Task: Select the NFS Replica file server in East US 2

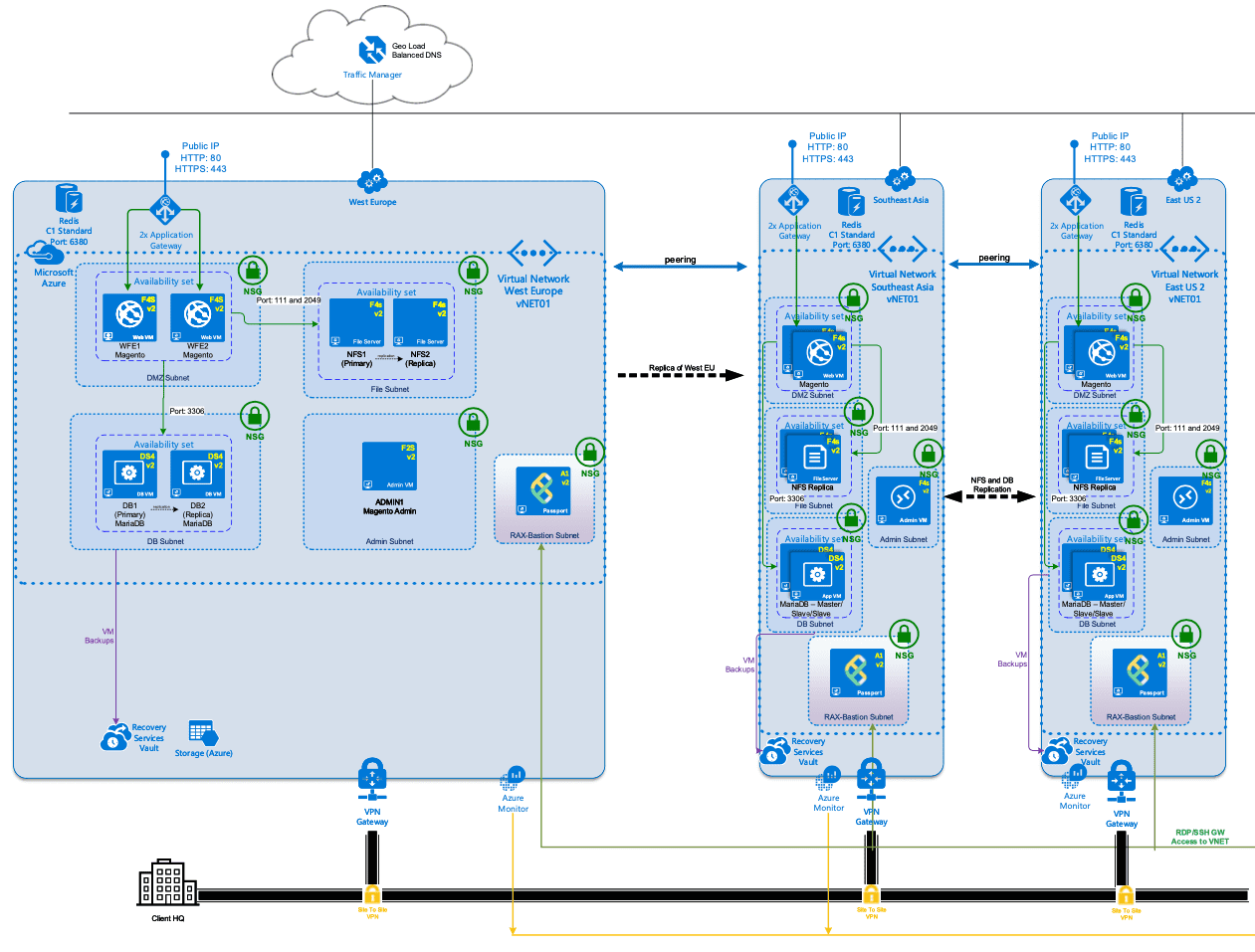Action: tap(1097, 459)
